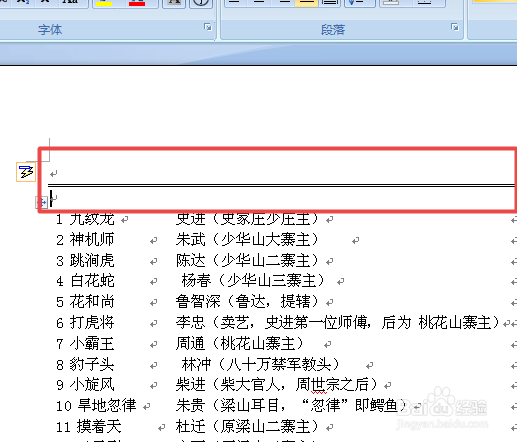Click the red font color button
Image resolution: width=517 pixels, height=442 pixels.
137,3
